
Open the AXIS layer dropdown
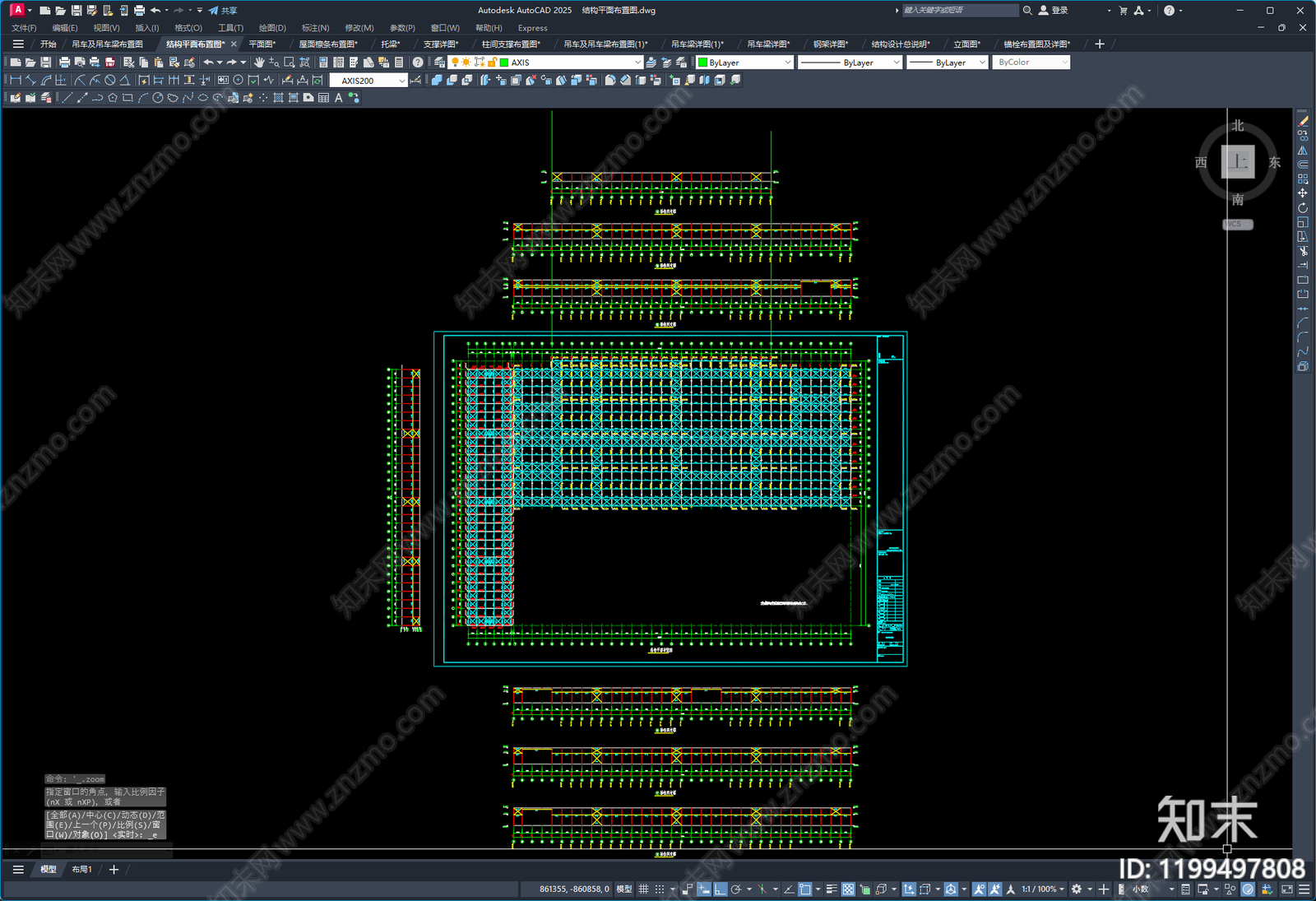pos(637,63)
